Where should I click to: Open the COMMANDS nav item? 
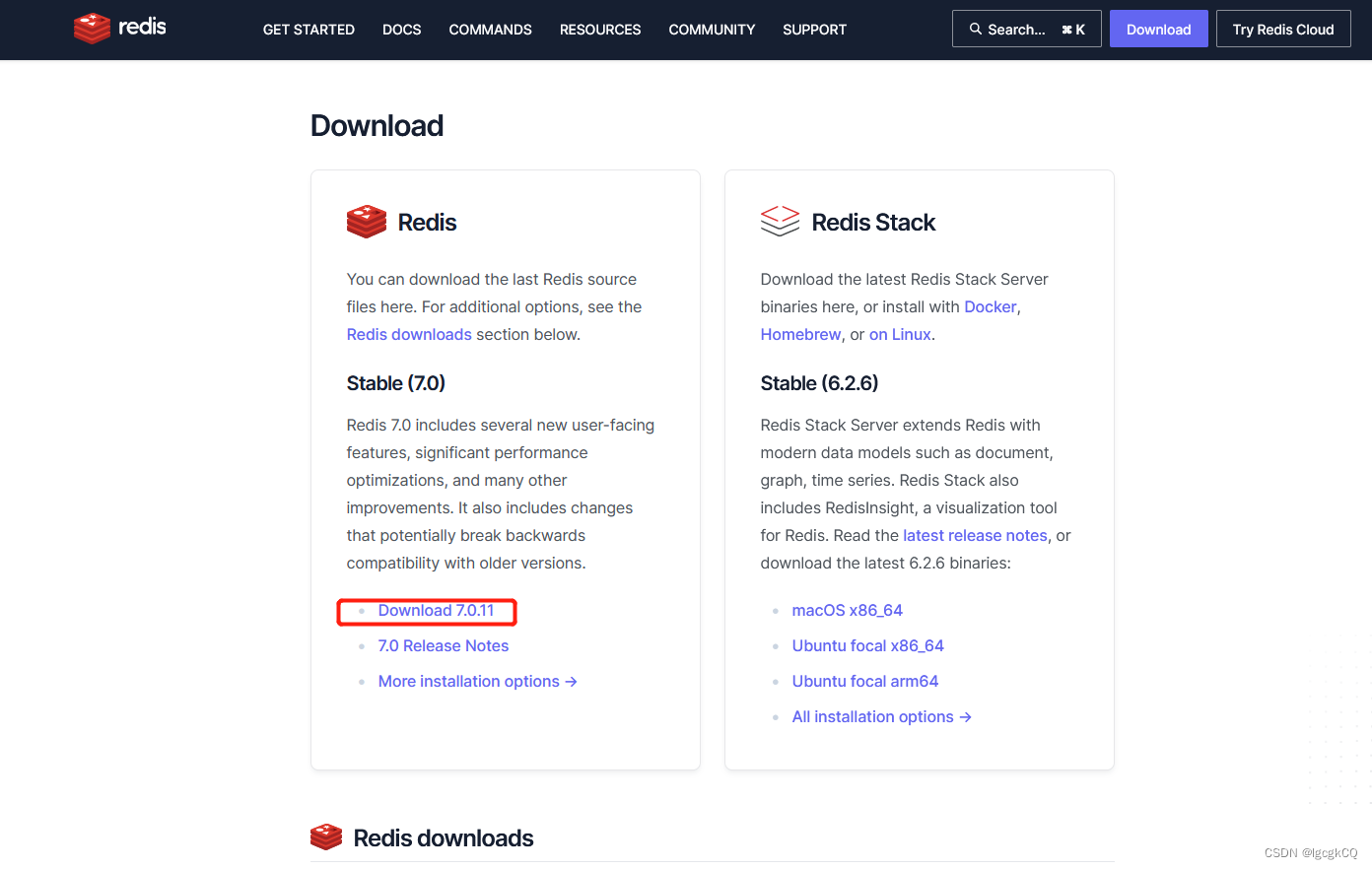[490, 30]
